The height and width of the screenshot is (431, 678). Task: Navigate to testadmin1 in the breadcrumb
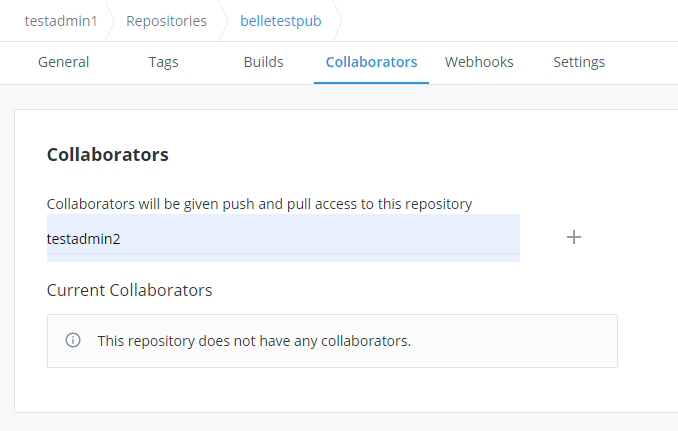pos(61,20)
